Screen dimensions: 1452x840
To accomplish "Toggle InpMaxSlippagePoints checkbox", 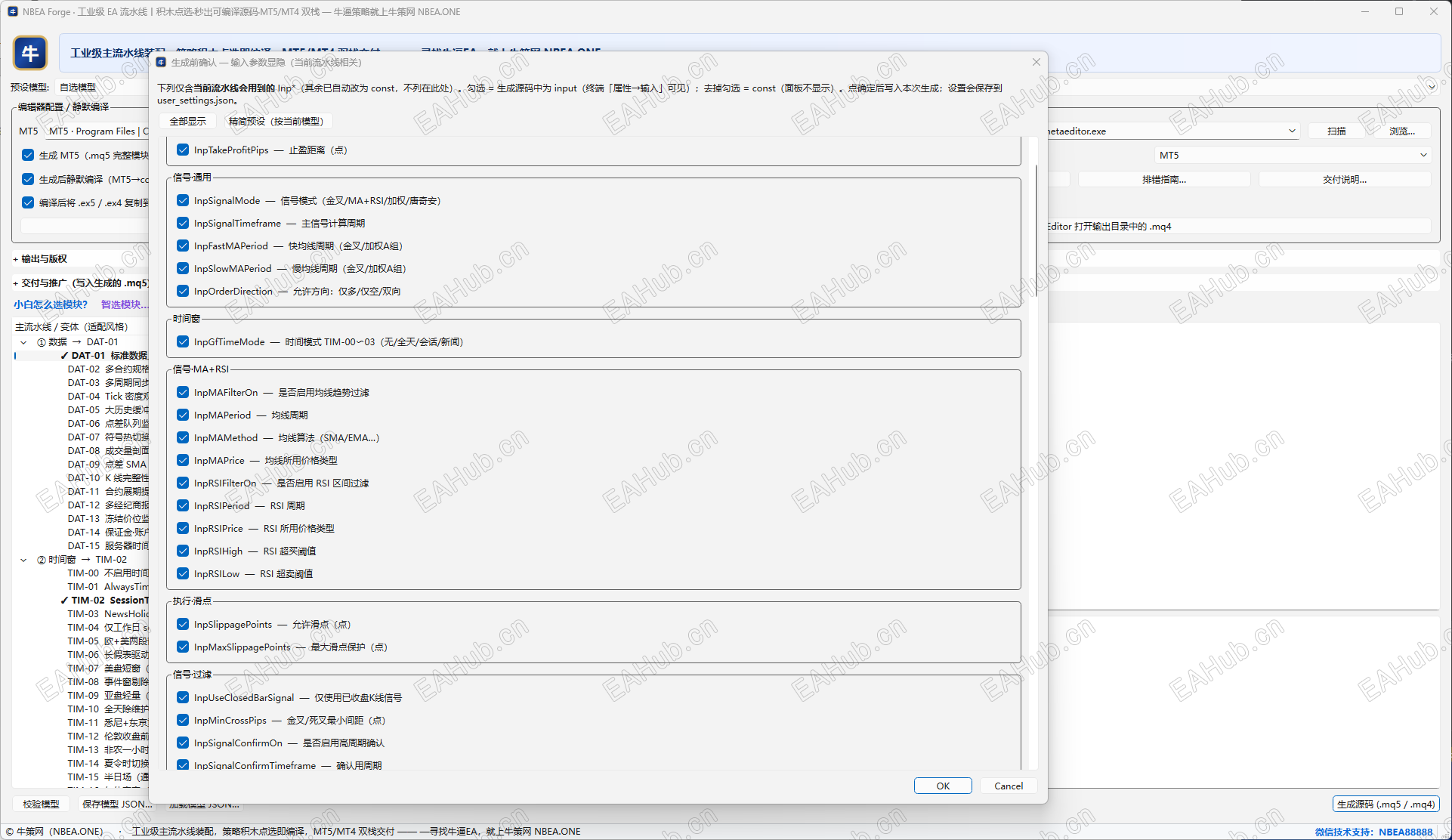I will point(183,647).
